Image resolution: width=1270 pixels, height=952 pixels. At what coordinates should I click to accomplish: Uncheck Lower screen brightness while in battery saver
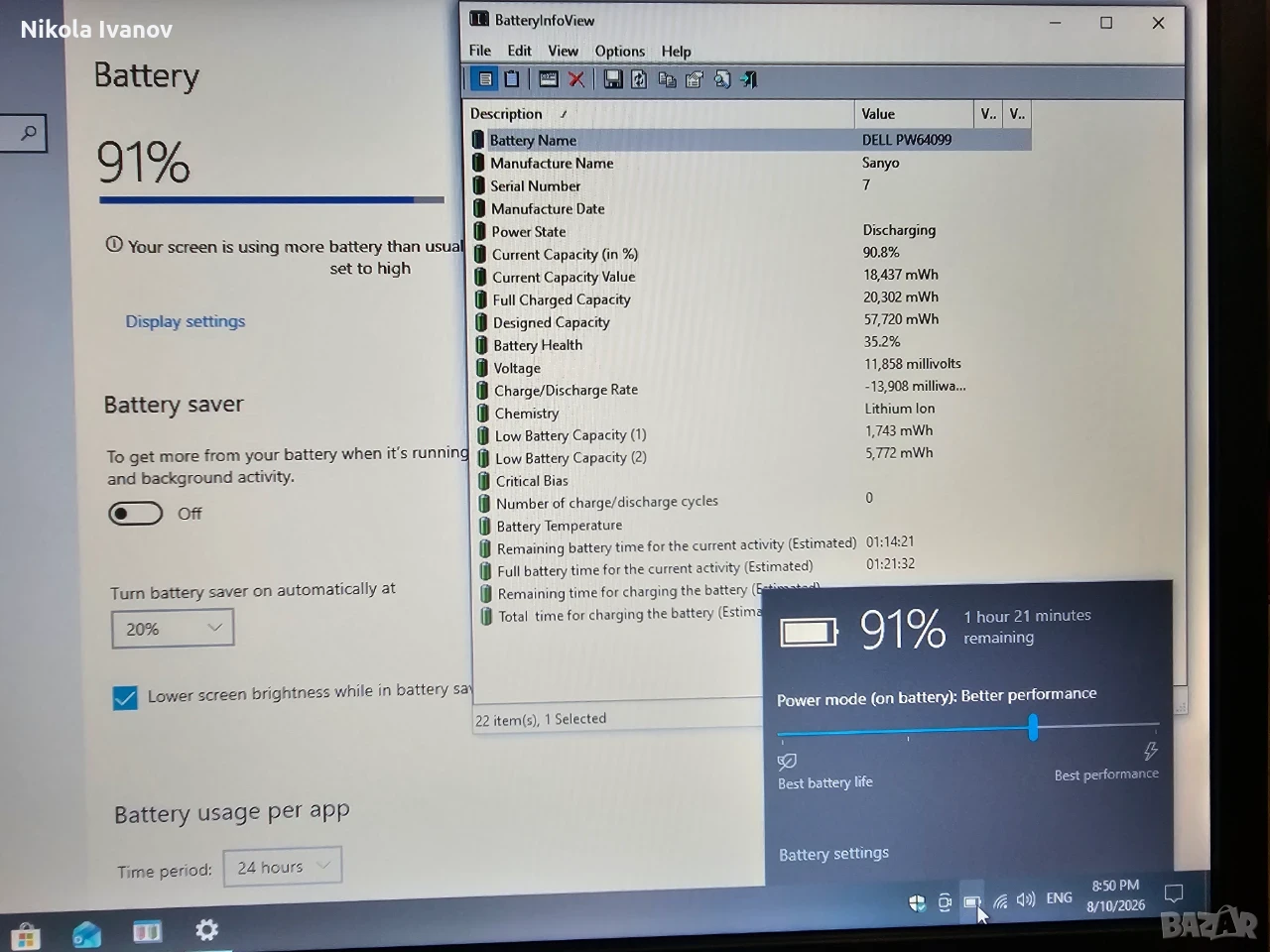pyautogui.click(x=125, y=698)
